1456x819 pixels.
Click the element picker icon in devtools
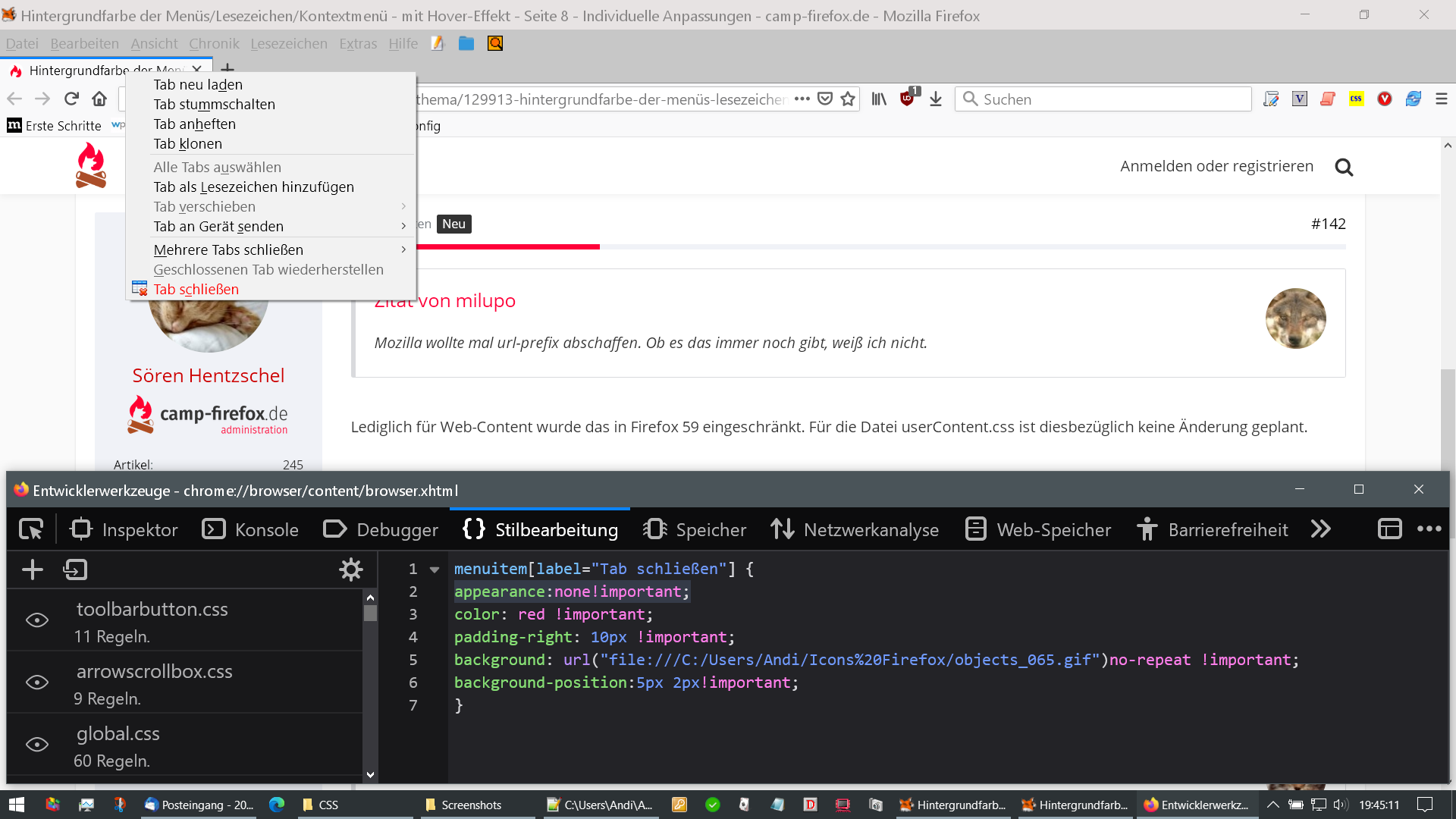coord(31,529)
